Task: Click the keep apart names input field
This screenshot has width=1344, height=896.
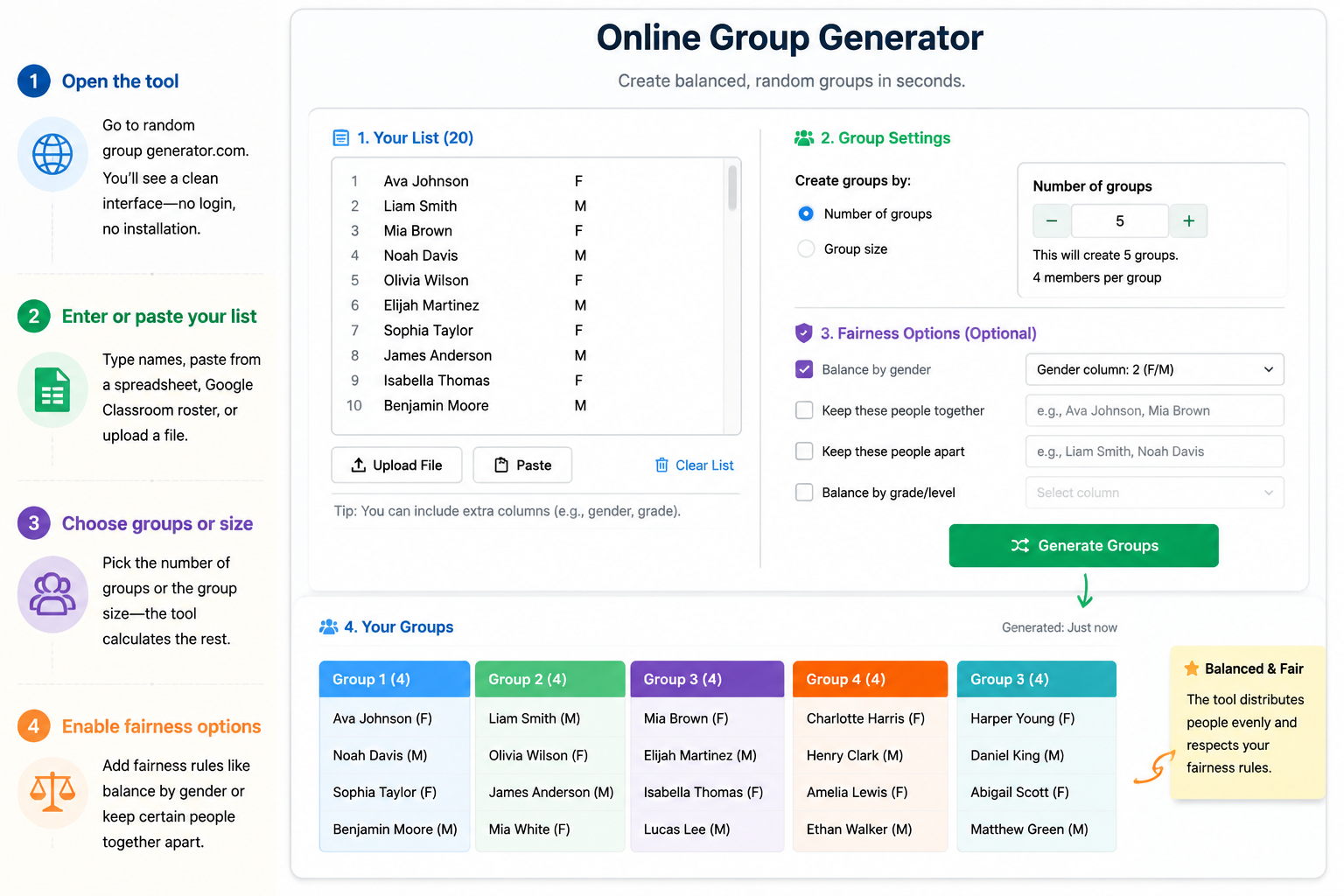Action: pos(1154,451)
